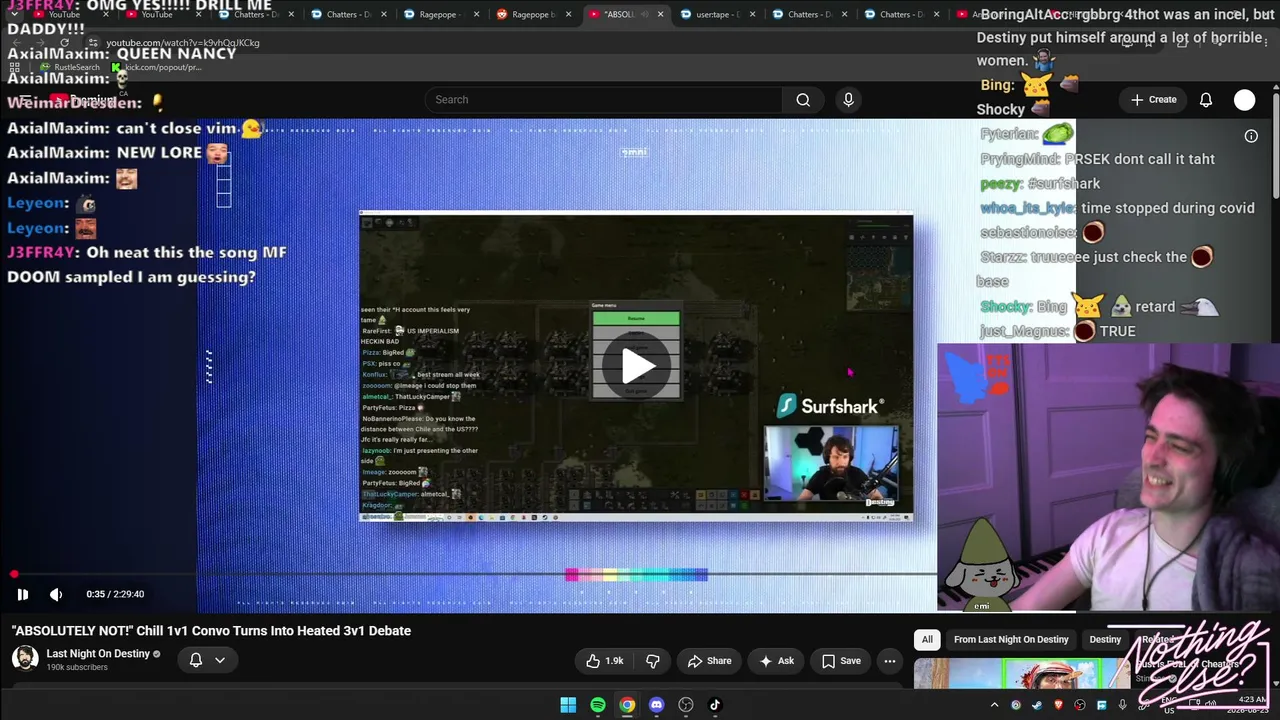View site information icon in the address bar
This screenshot has height=720, width=1280.
pos(94,43)
